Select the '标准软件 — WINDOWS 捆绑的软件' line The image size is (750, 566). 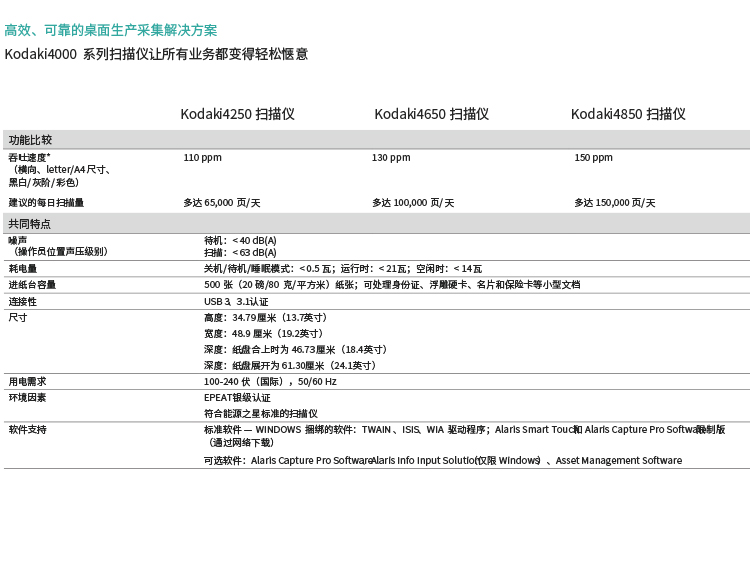[465, 430]
